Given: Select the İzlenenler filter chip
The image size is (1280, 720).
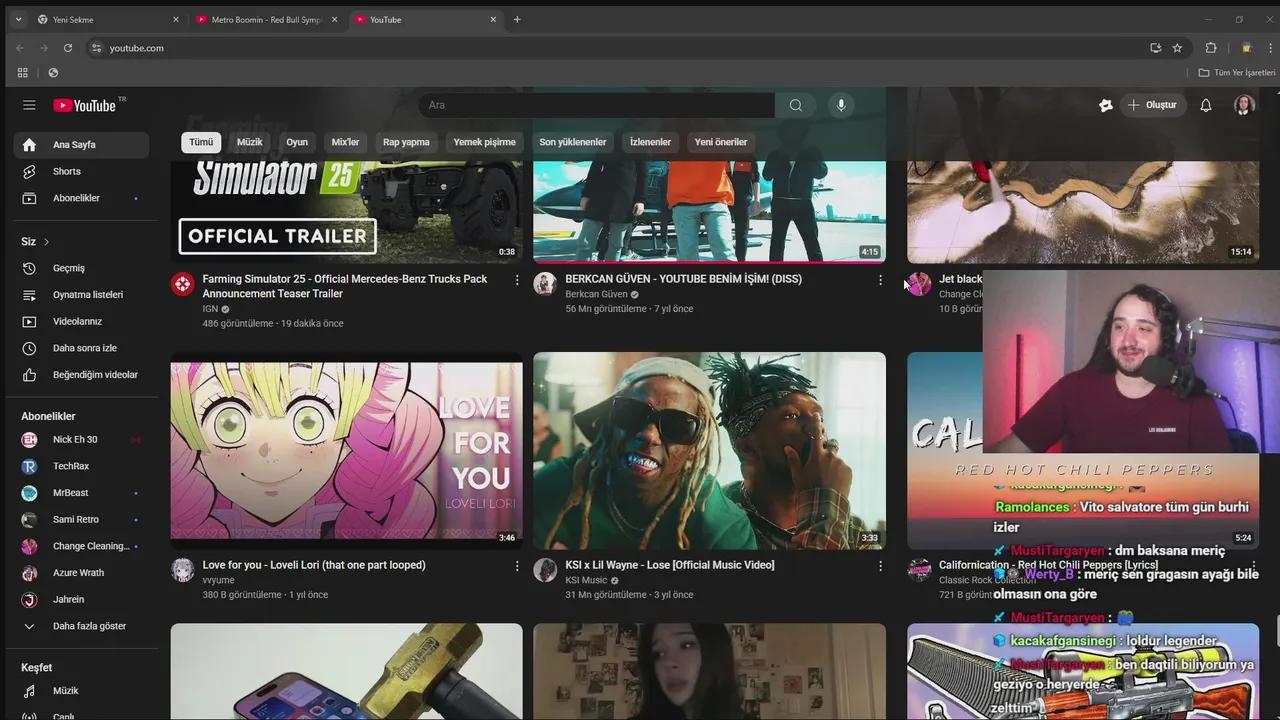Looking at the screenshot, I should pos(650,142).
